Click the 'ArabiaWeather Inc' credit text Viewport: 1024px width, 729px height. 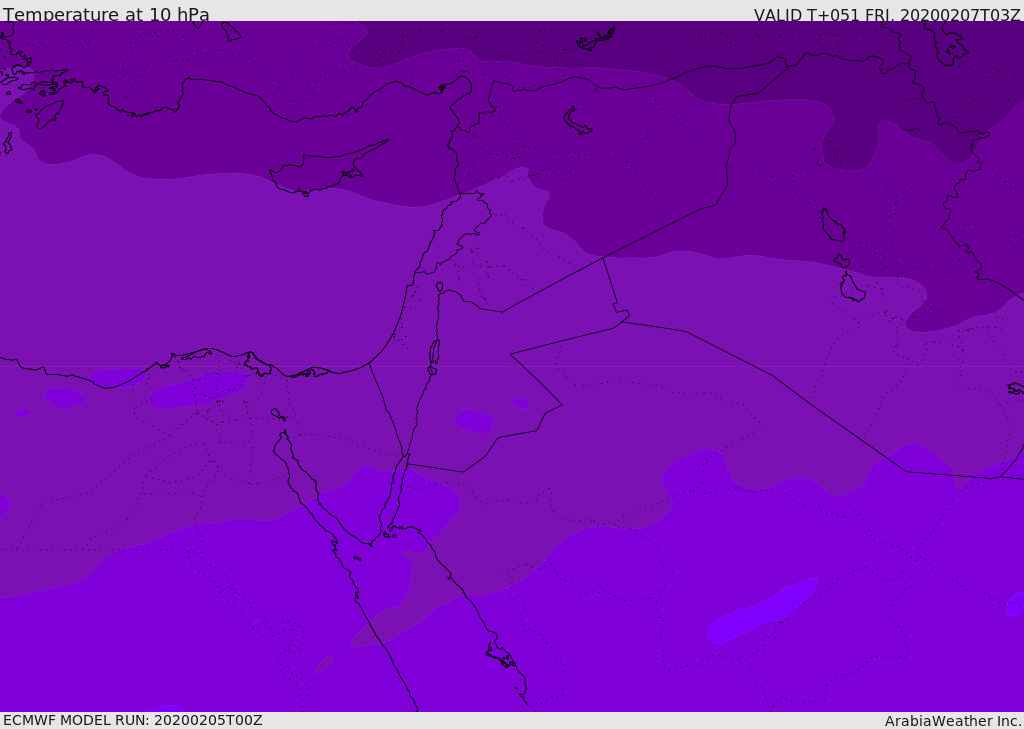(952, 721)
